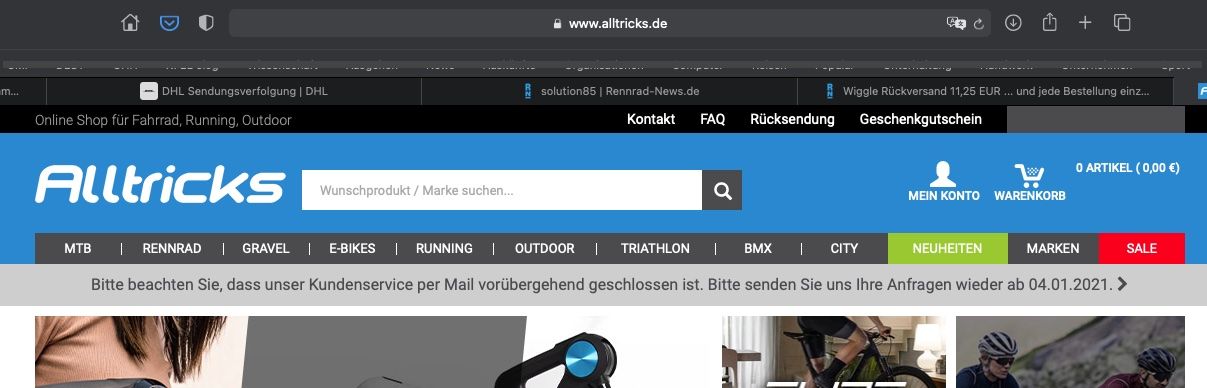Click the Kundenservice notice banner text
This screenshot has width=1207, height=388.
point(601,285)
